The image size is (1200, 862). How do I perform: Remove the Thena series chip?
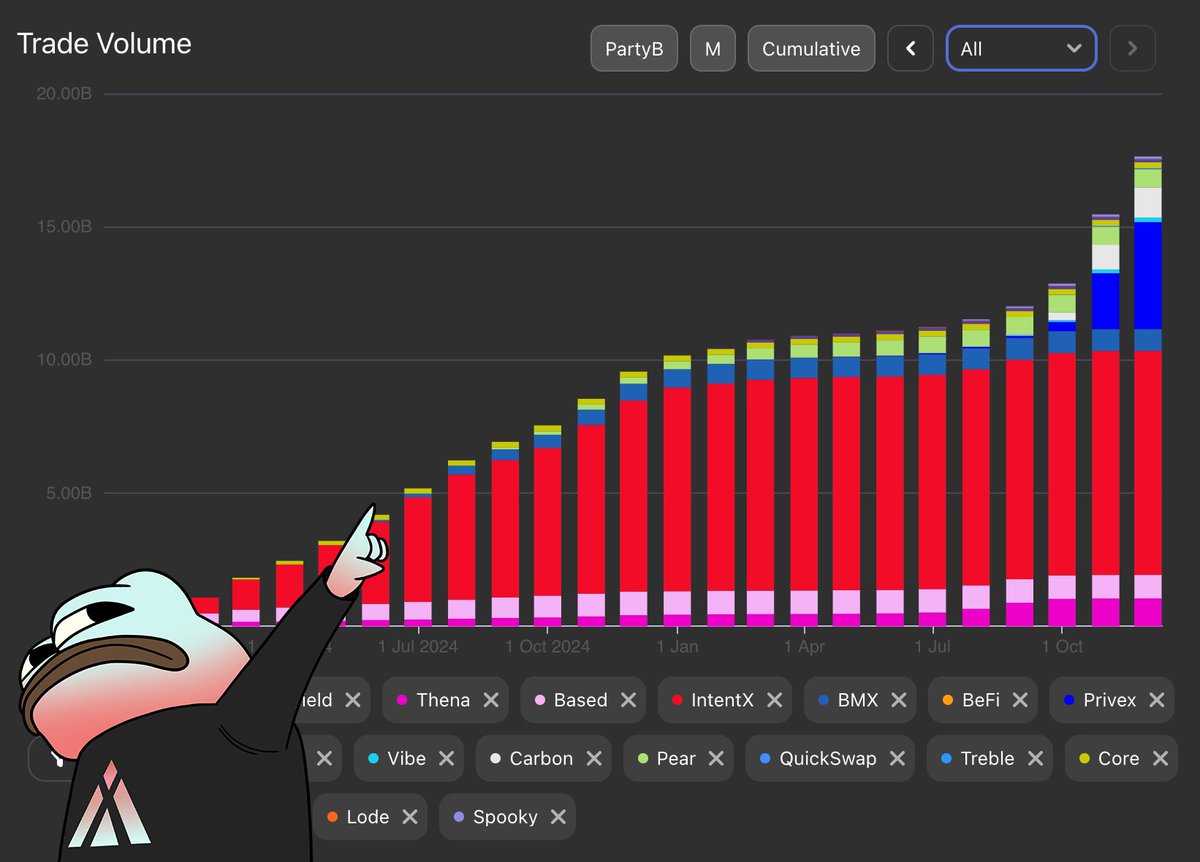tap(490, 700)
